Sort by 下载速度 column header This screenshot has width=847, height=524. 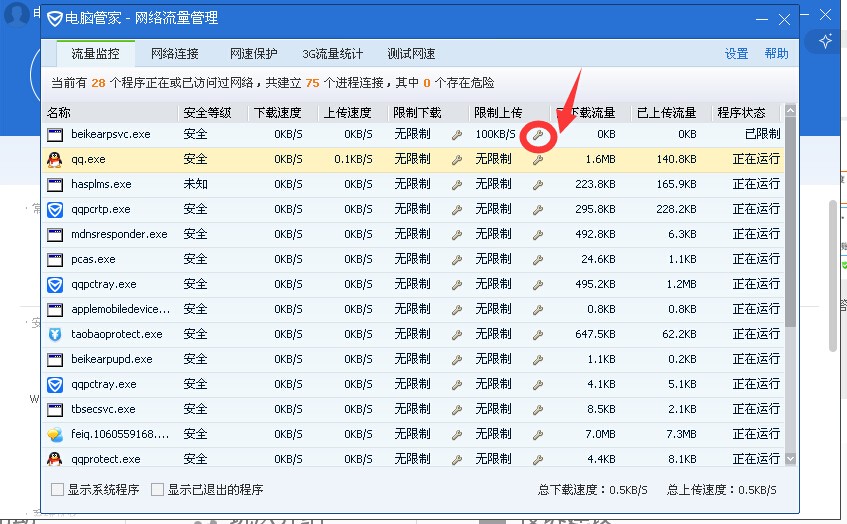pos(283,112)
